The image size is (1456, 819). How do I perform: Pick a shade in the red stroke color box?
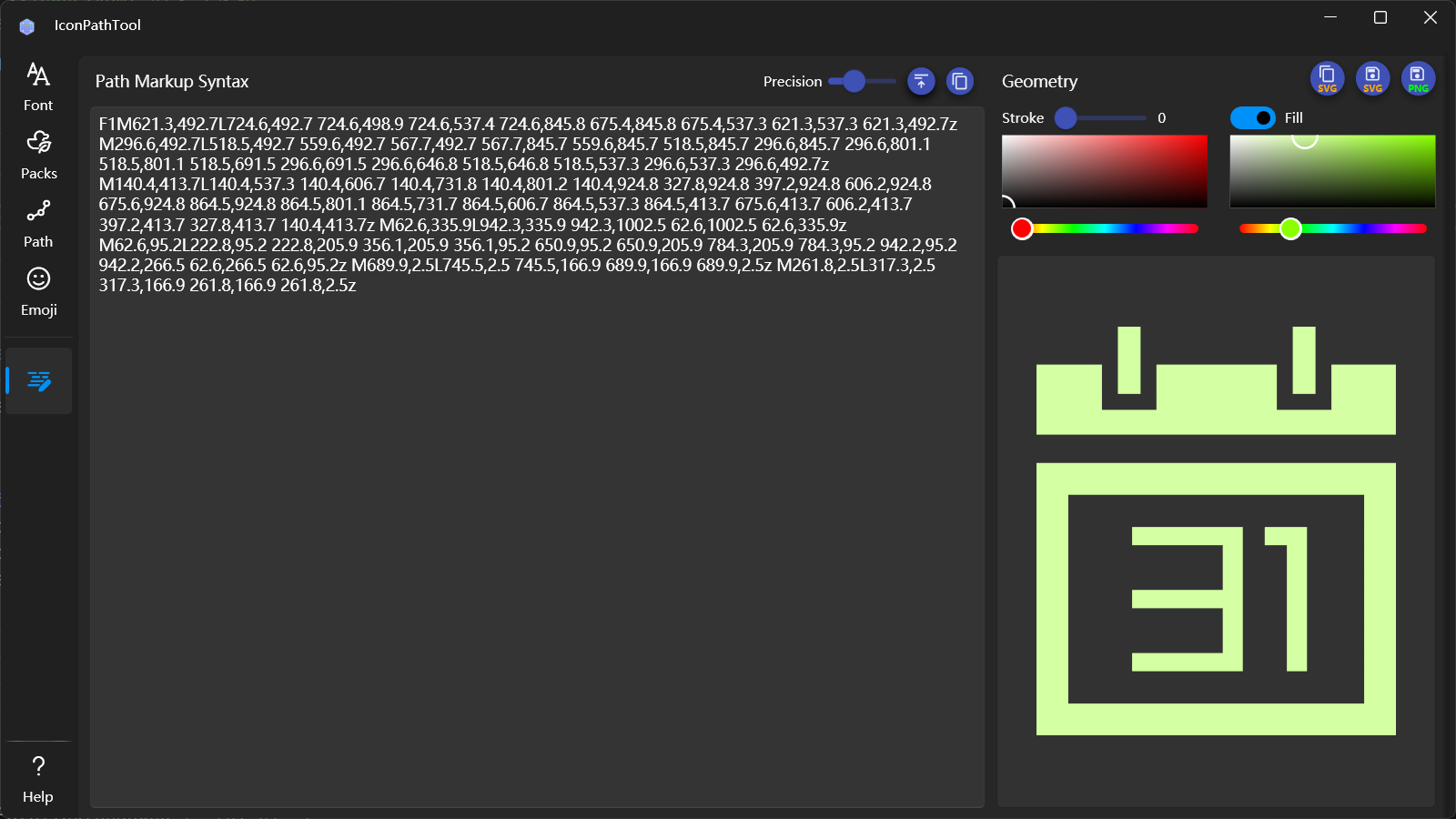(1105, 171)
